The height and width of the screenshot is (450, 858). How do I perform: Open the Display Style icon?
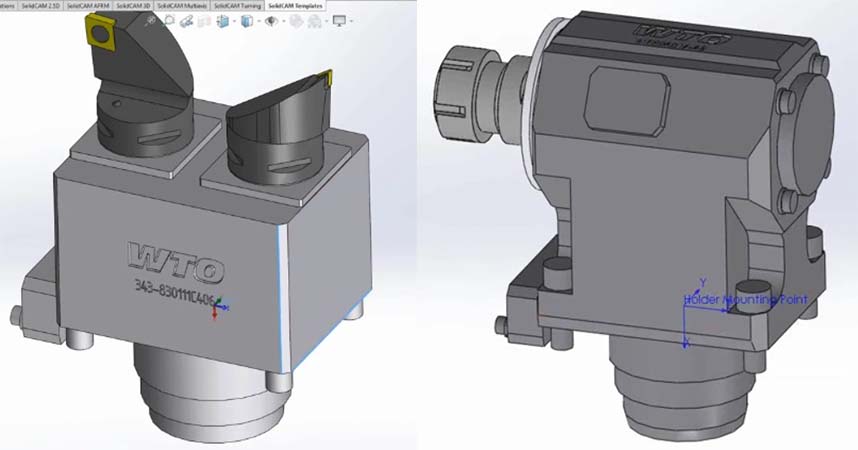247,21
